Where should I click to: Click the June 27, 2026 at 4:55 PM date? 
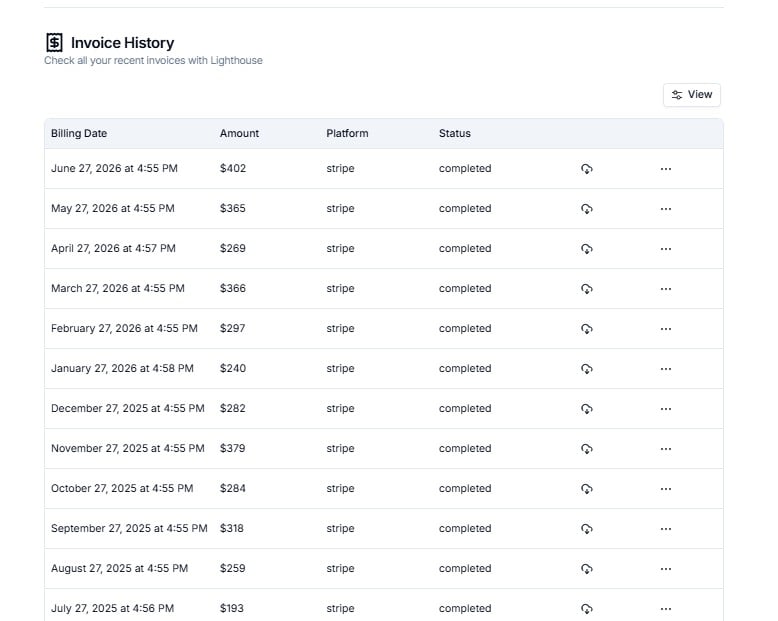click(x=114, y=169)
